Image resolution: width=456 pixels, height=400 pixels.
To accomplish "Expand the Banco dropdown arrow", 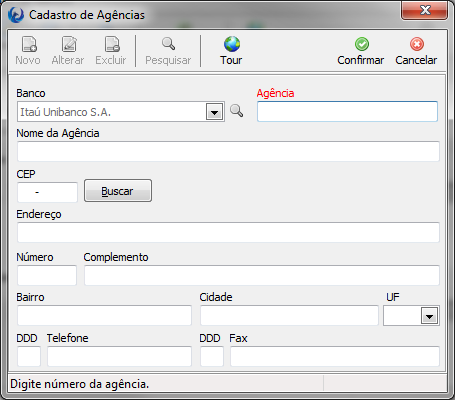I will click(x=214, y=112).
